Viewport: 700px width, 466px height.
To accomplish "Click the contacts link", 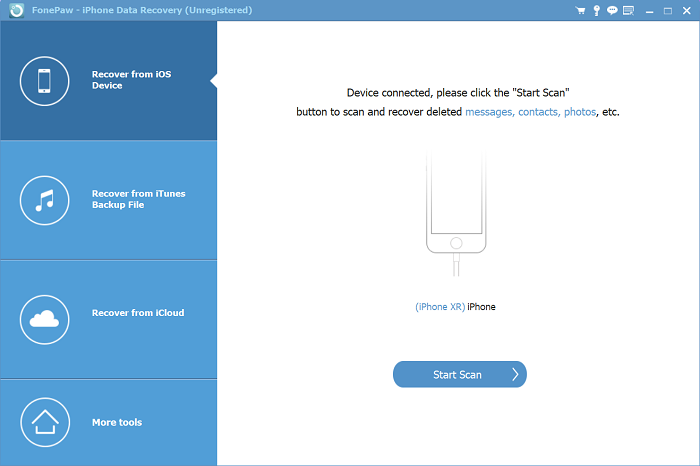I will click(x=539, y=112).
